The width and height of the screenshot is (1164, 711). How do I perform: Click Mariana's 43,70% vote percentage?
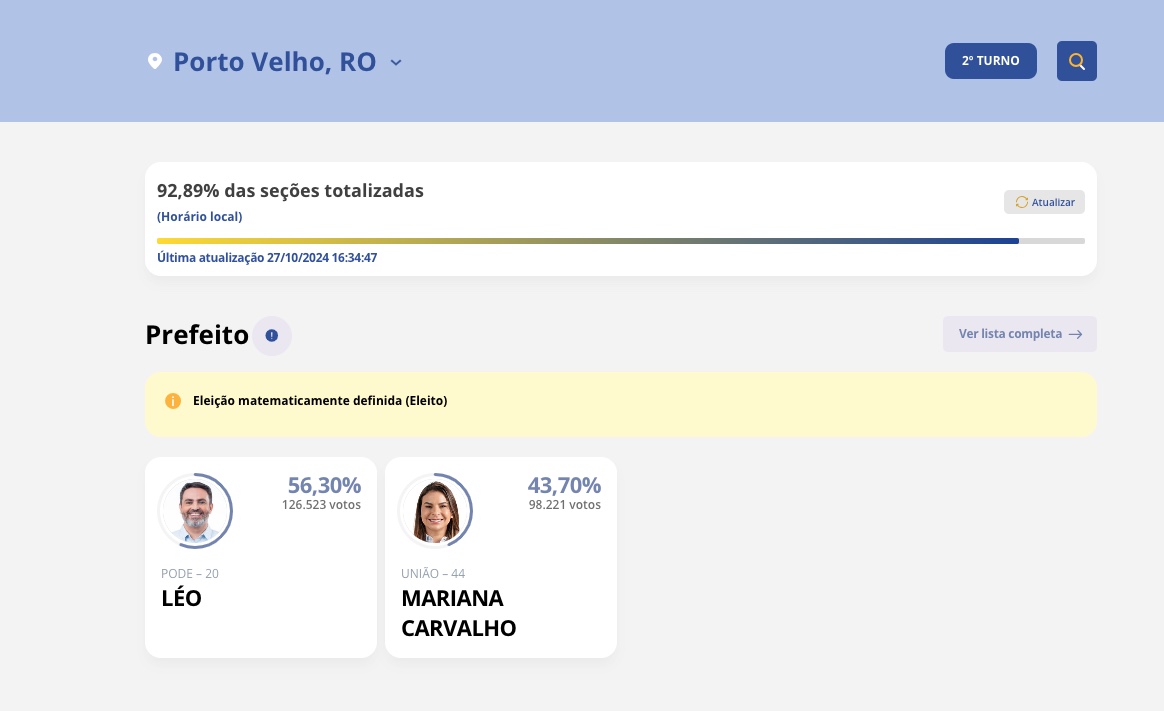coord(564,485)
